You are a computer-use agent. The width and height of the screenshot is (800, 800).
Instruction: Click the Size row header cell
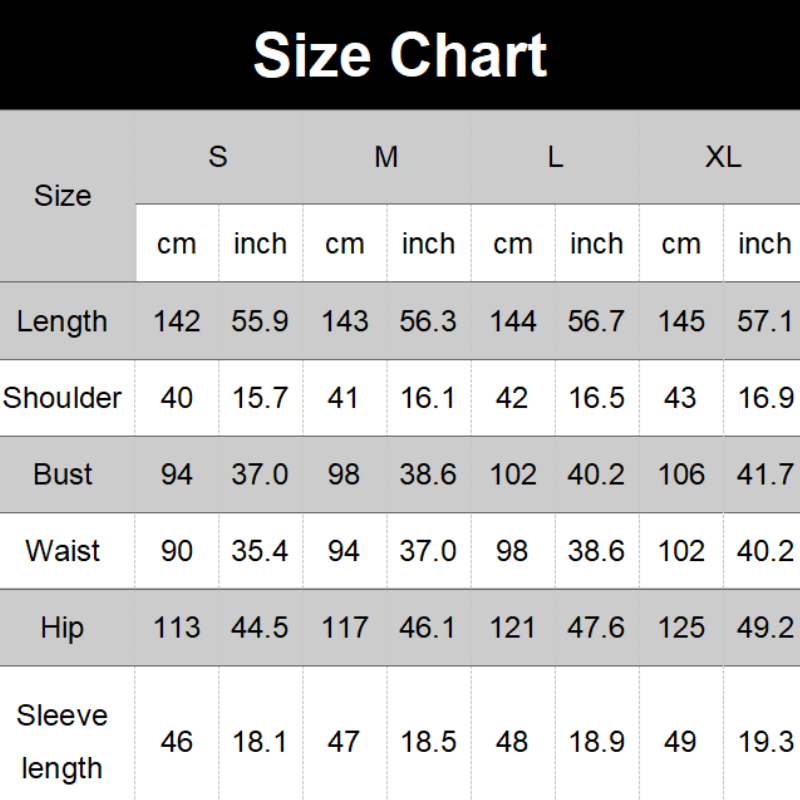[x=63, y=195]
